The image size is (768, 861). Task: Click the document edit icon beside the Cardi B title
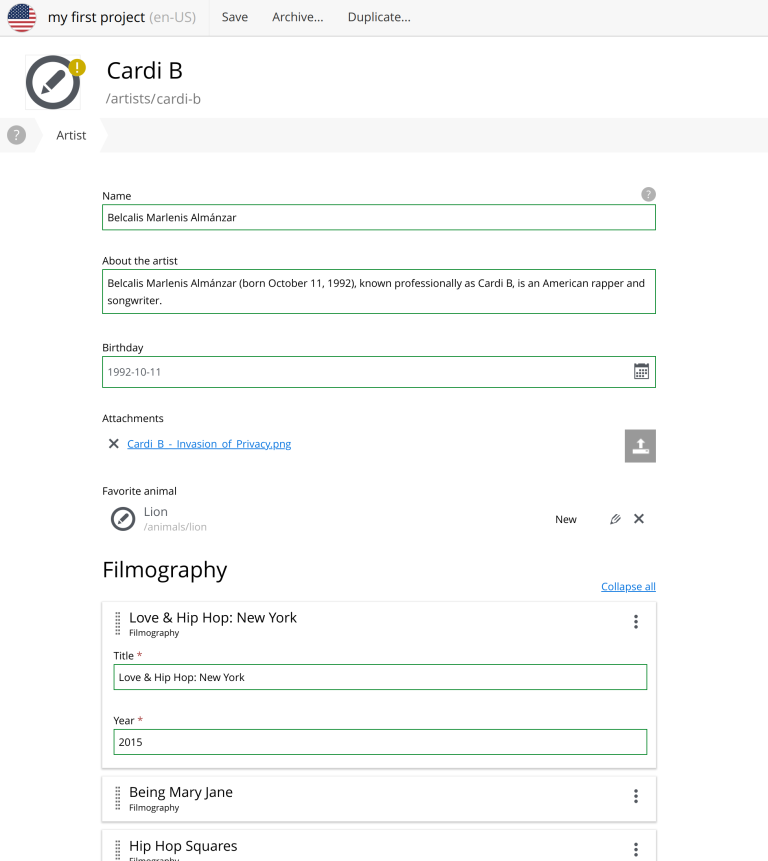click(x=52, y=82)
